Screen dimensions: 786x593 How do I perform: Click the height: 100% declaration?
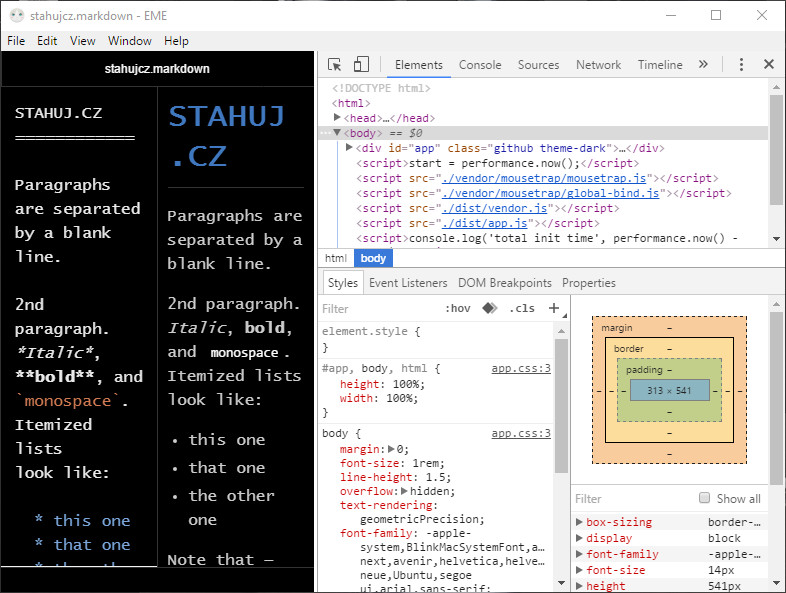click(382, 384)
